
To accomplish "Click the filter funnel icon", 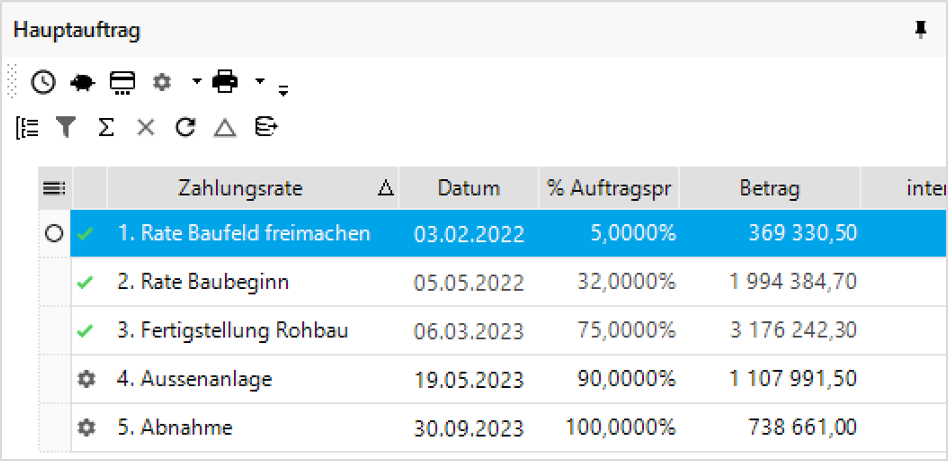I will coord(67,127).
